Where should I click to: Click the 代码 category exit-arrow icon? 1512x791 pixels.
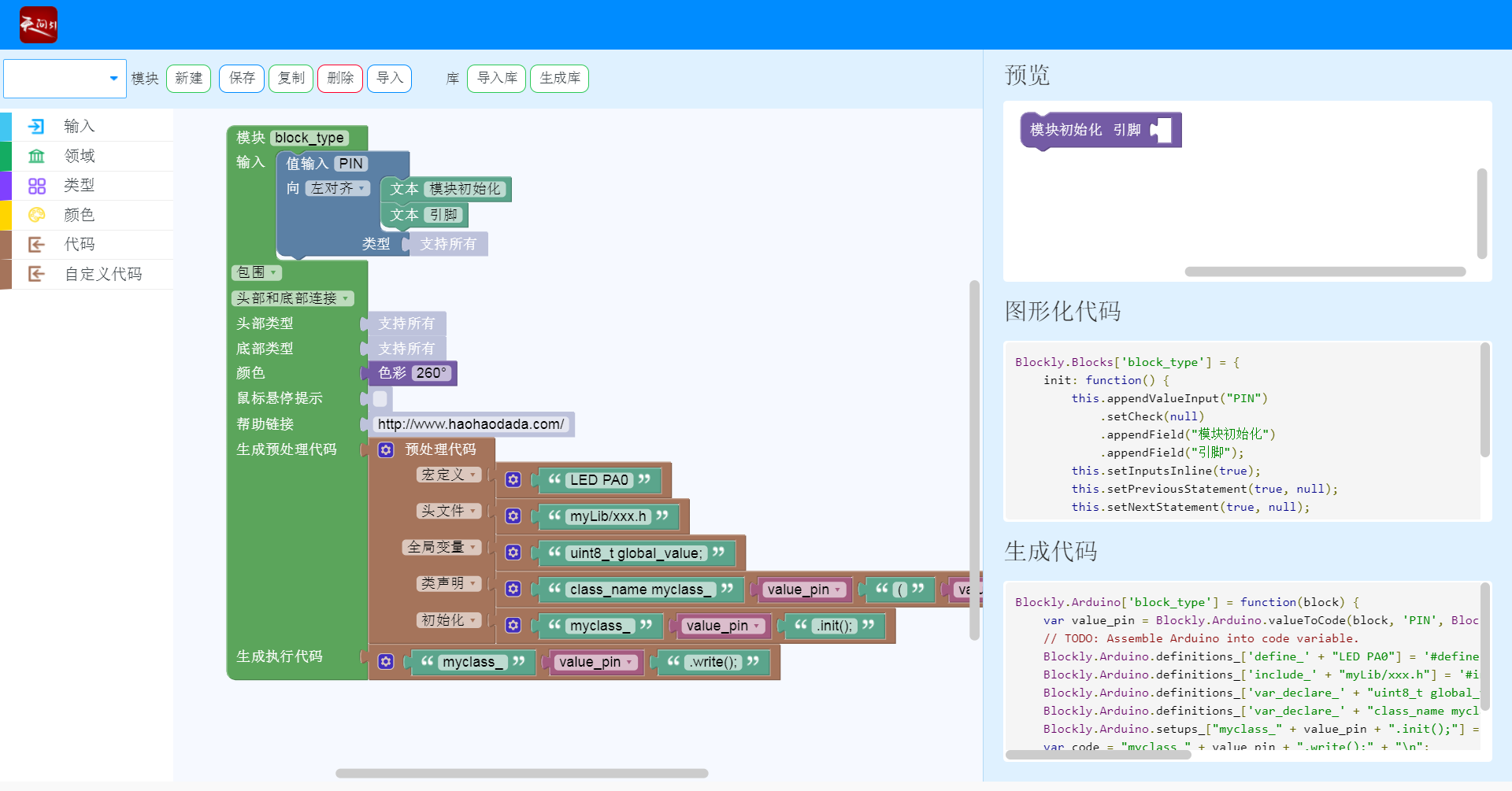36,245
